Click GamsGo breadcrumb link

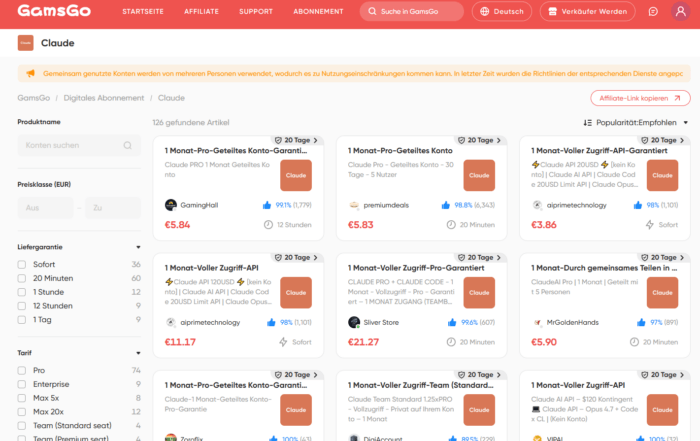33,98
